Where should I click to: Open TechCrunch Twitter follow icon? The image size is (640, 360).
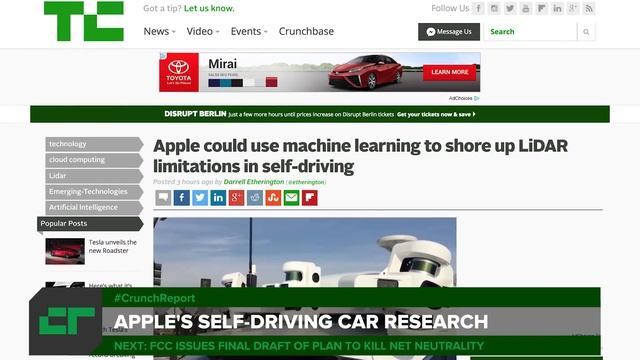click(x=510, y=8)
